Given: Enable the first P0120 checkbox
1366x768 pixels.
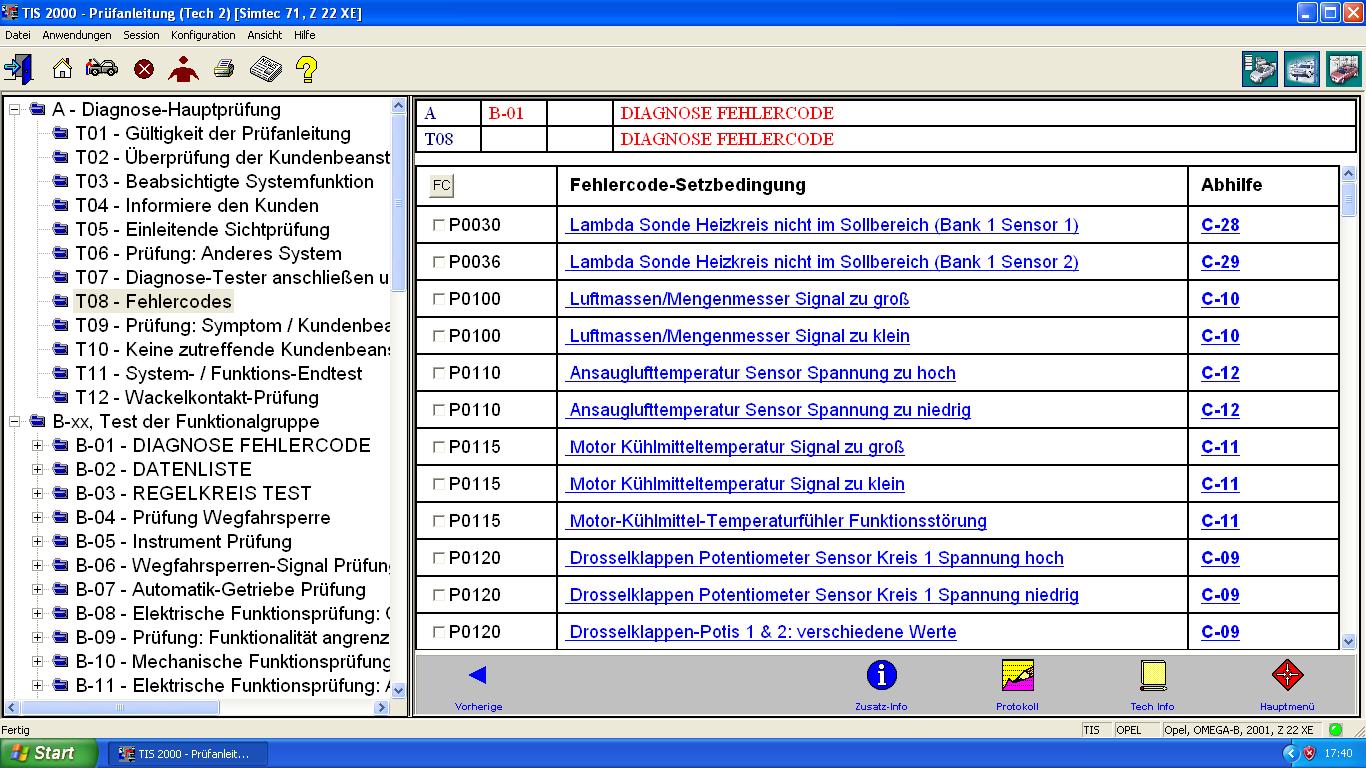Looking at the screenshot, I should tap(439, 559).
